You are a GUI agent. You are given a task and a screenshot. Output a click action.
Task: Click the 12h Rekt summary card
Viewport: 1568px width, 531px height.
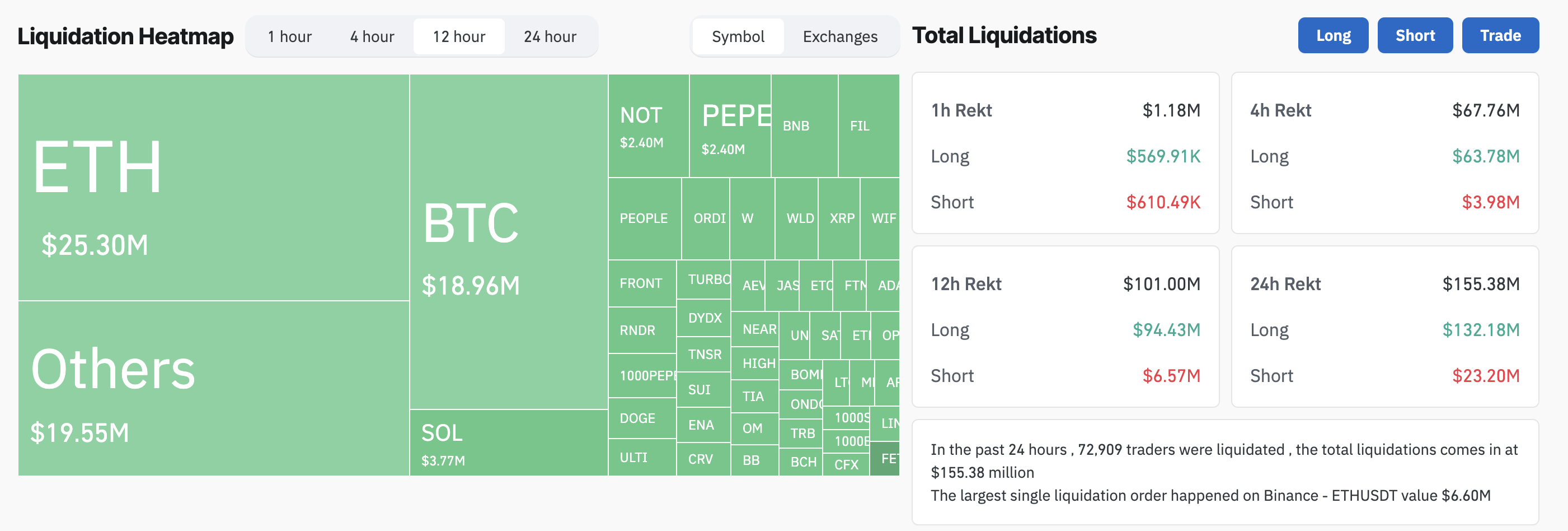(1064, 327)
